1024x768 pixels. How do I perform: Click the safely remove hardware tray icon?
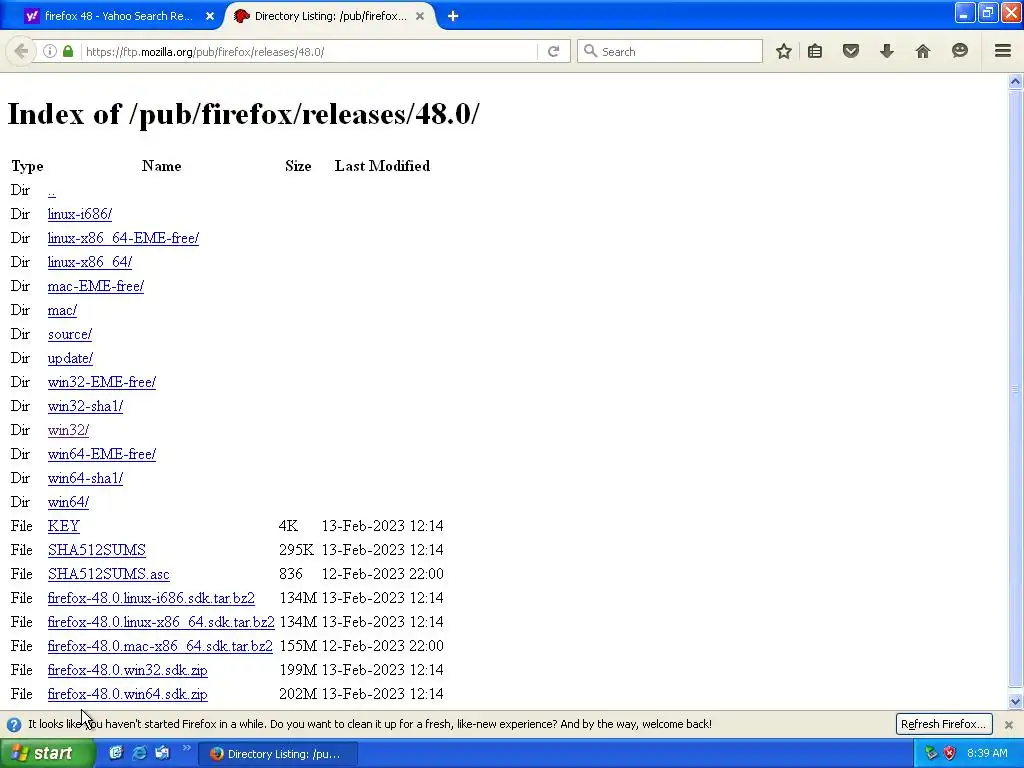coord(931,754)
